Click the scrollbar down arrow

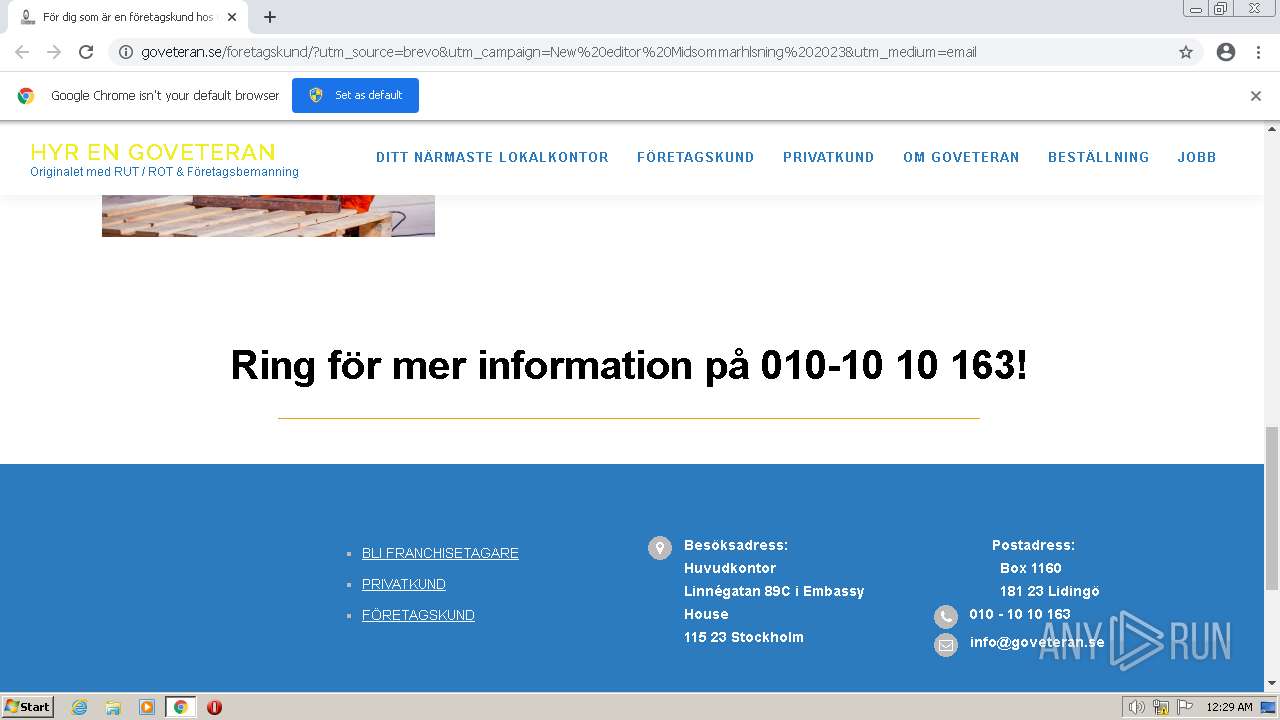click(1272, 684)
